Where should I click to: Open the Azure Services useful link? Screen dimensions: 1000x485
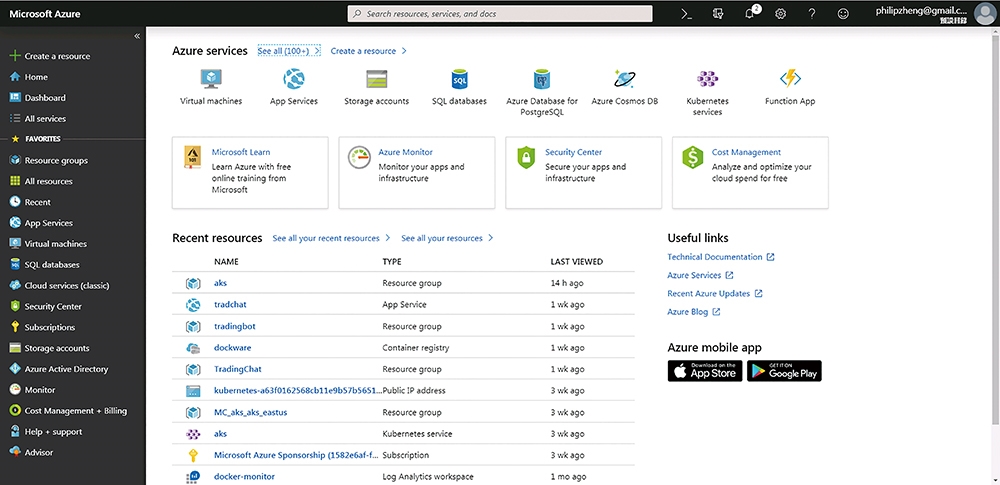point(700,275)
